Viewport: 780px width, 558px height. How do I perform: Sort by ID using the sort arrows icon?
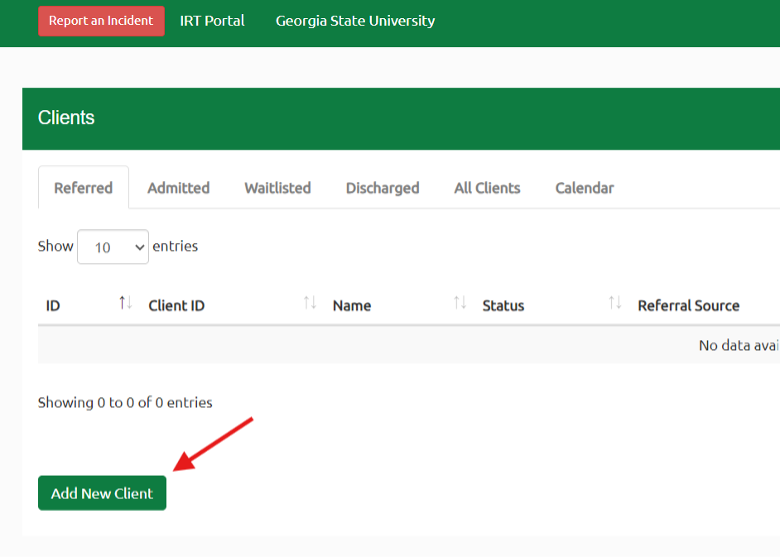point(125,303)
